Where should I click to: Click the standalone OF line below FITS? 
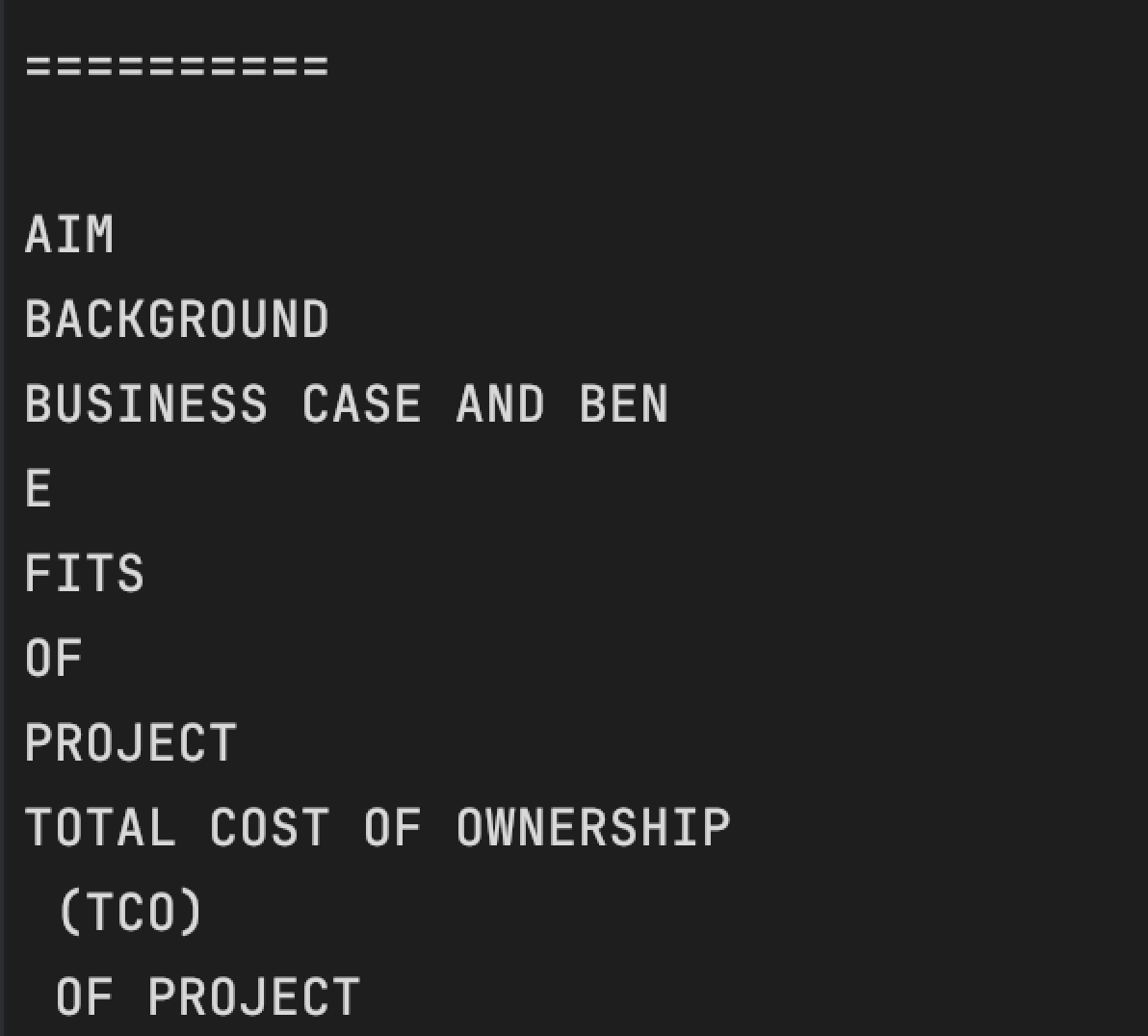pos(53,659)
